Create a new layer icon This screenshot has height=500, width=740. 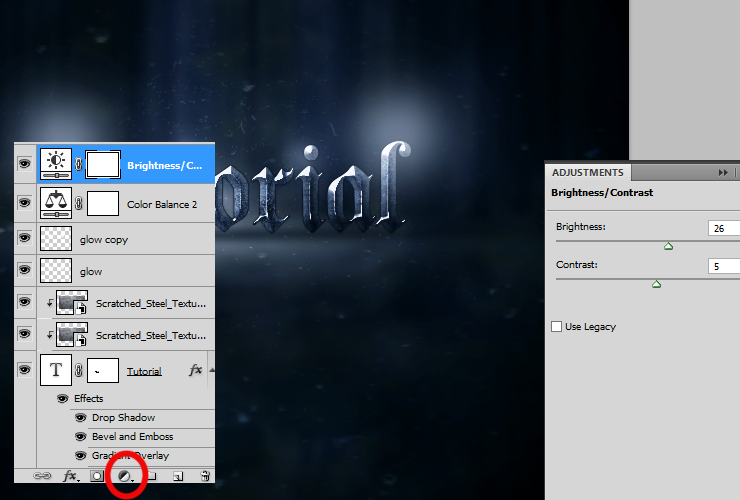point(178,476)
